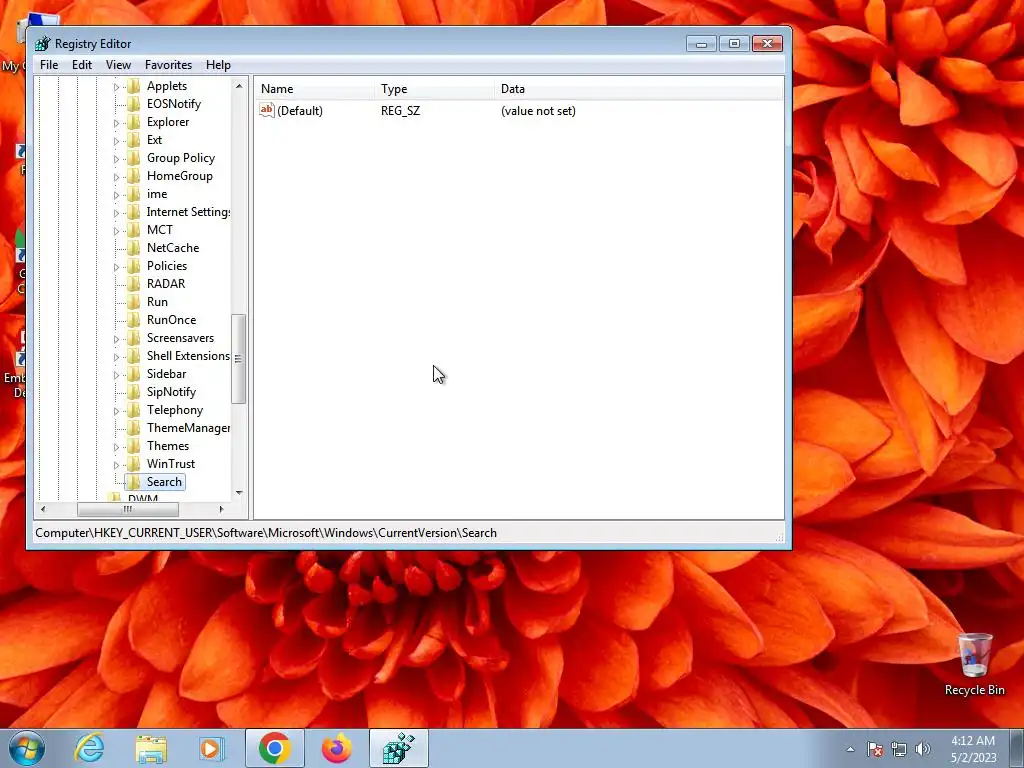Image resolution: width=1024 pixels, height=768 pixels.
Task: Sort by the Name column header
Action: [x=315, y=89]
